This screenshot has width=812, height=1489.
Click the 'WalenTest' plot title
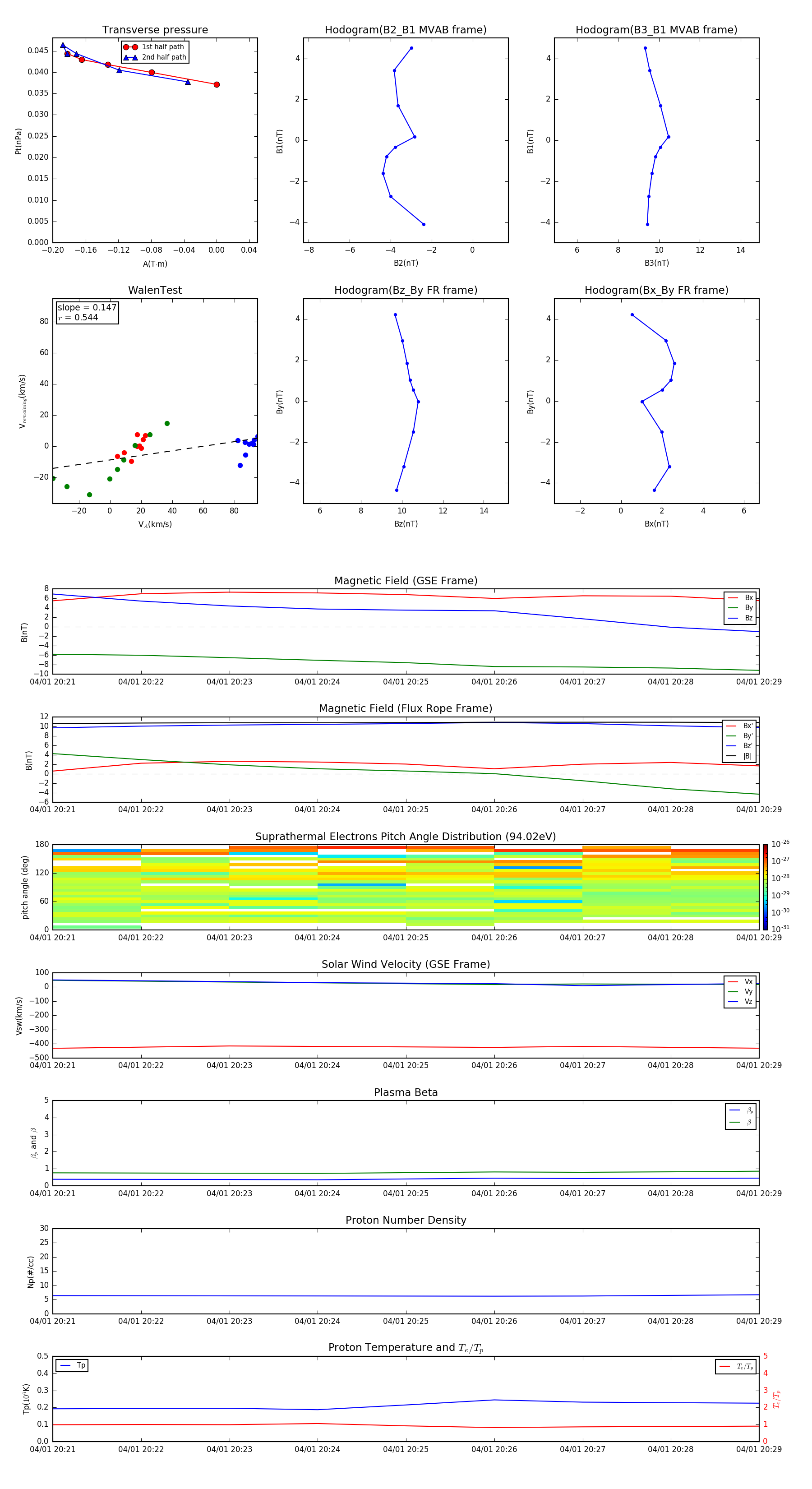155,290
